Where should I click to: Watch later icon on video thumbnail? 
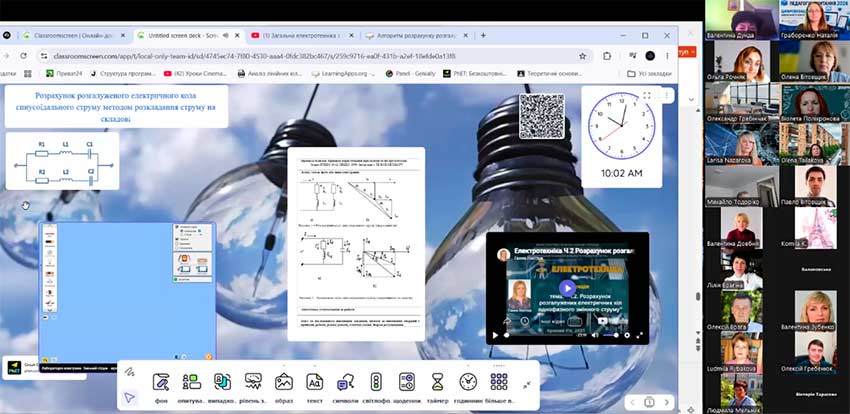(x=525, y=320)
